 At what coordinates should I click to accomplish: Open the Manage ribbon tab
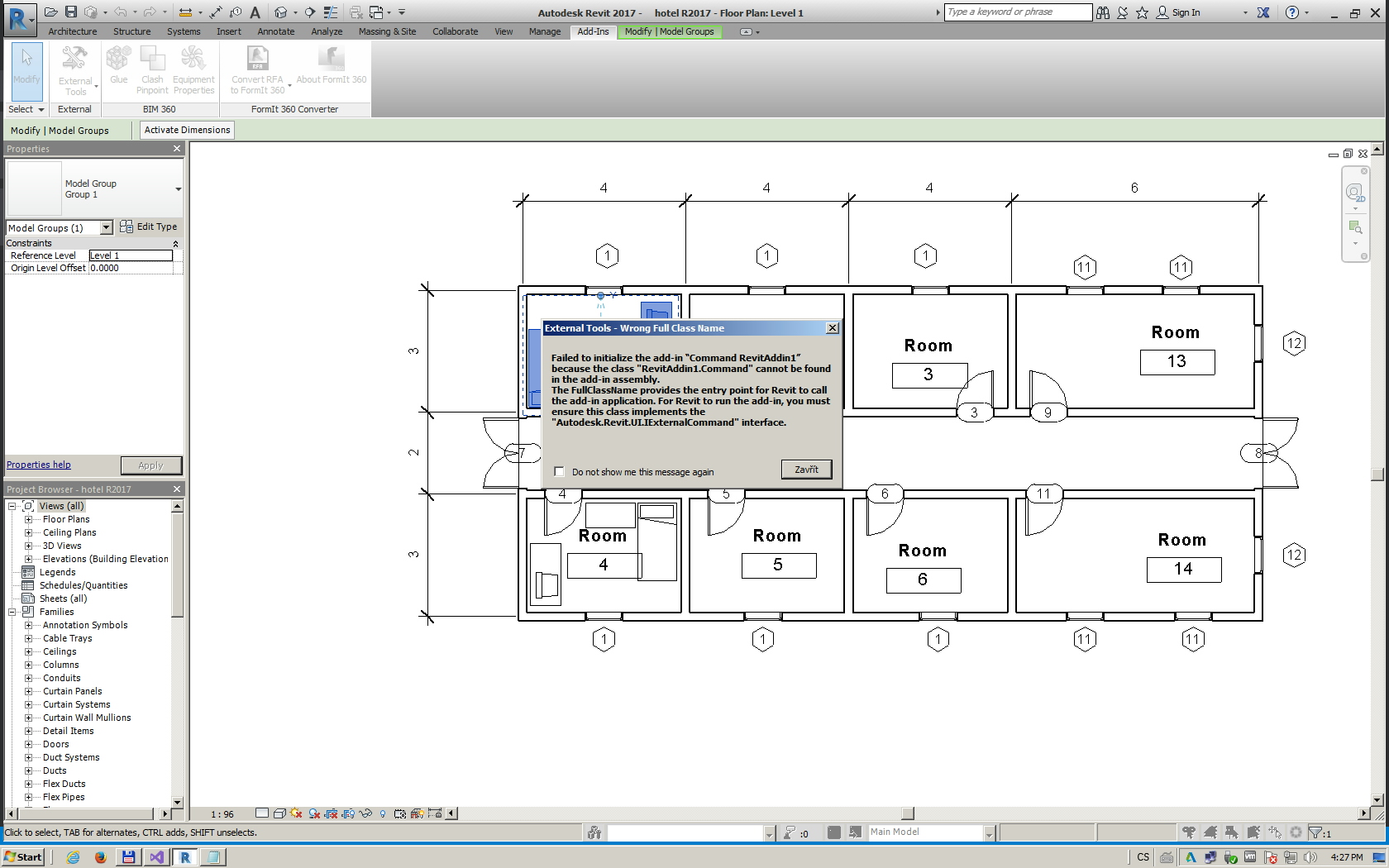tap(545, 31)
